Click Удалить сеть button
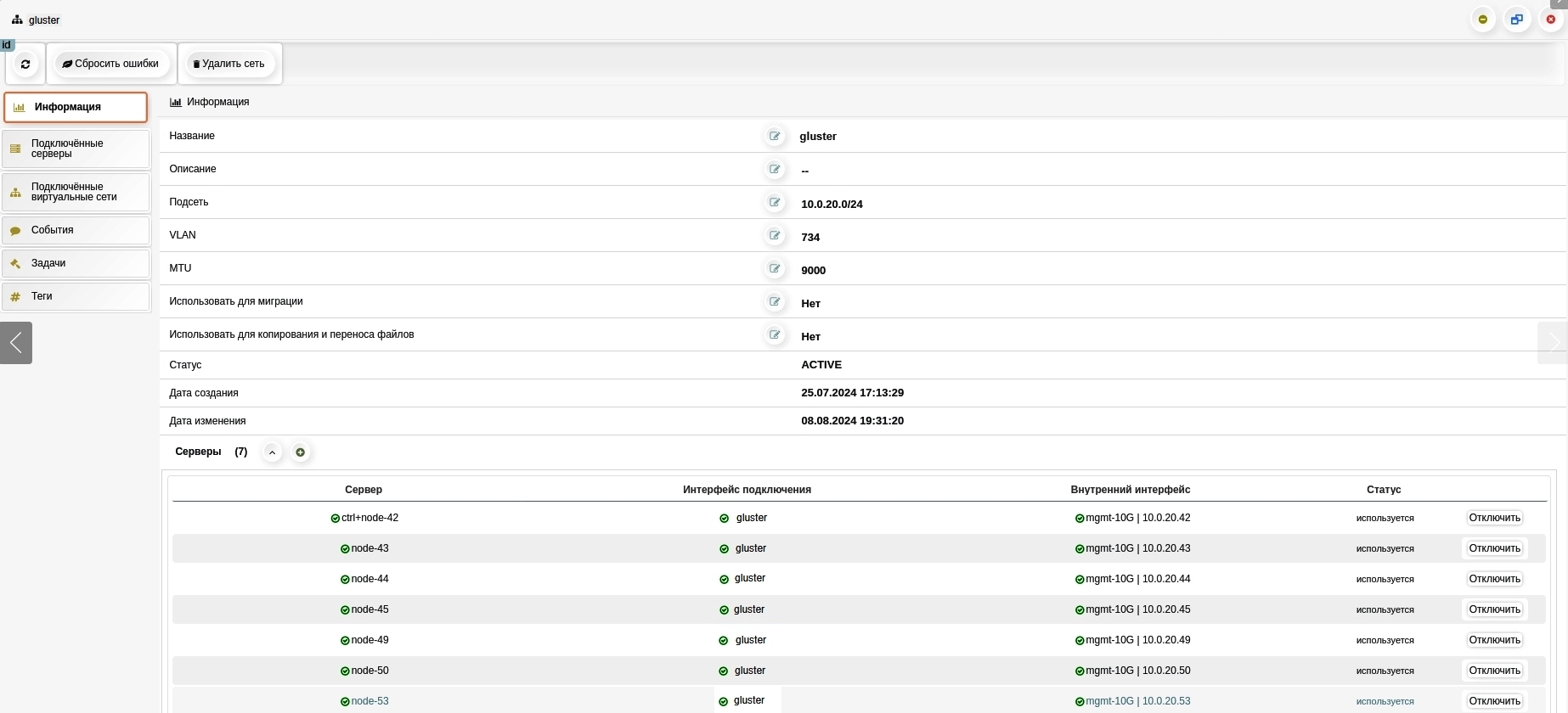The width and height of the screenshot is (1568, 713). [230, 64]
